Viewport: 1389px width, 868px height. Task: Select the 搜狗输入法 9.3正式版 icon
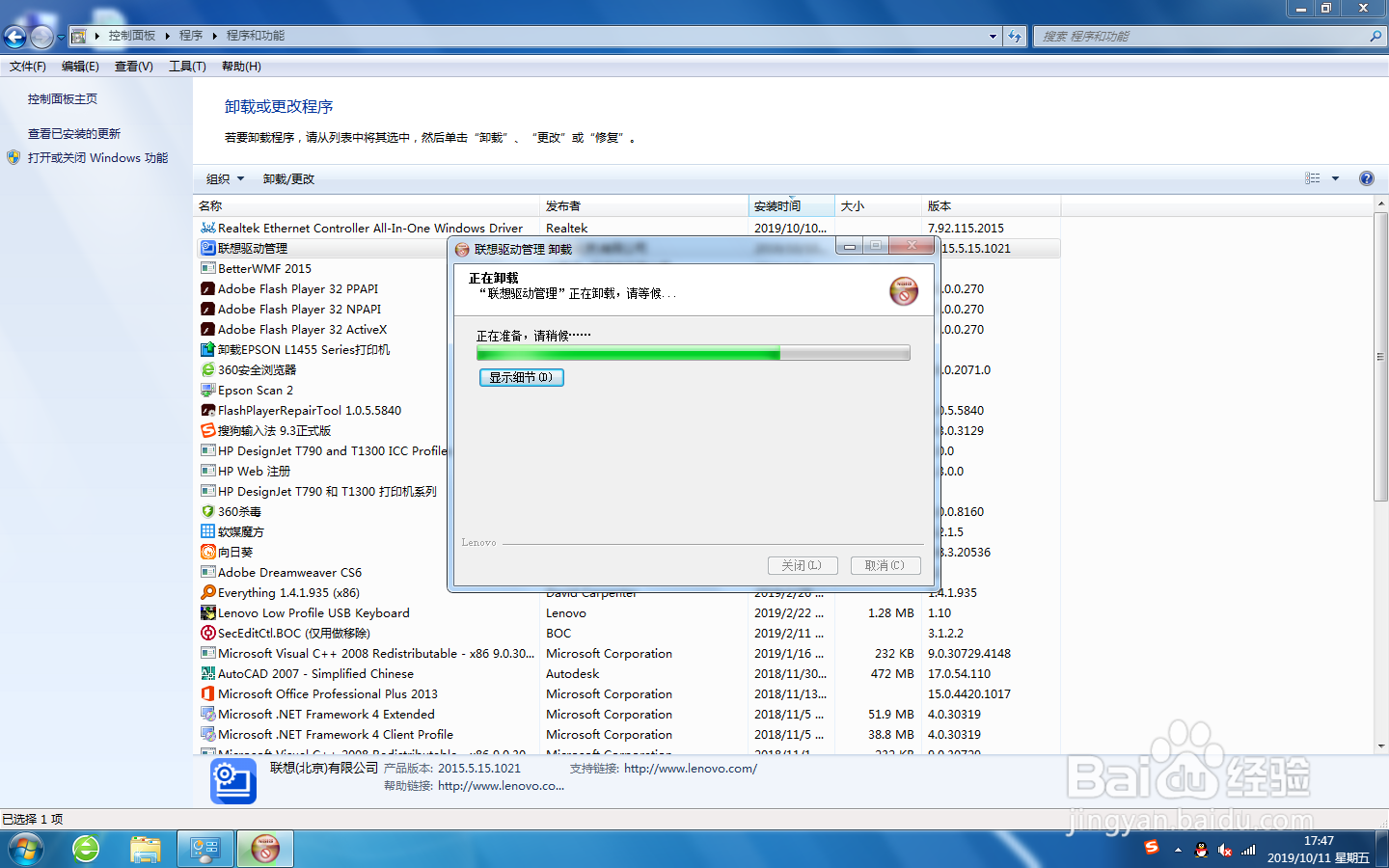click(x=208, y=430)
